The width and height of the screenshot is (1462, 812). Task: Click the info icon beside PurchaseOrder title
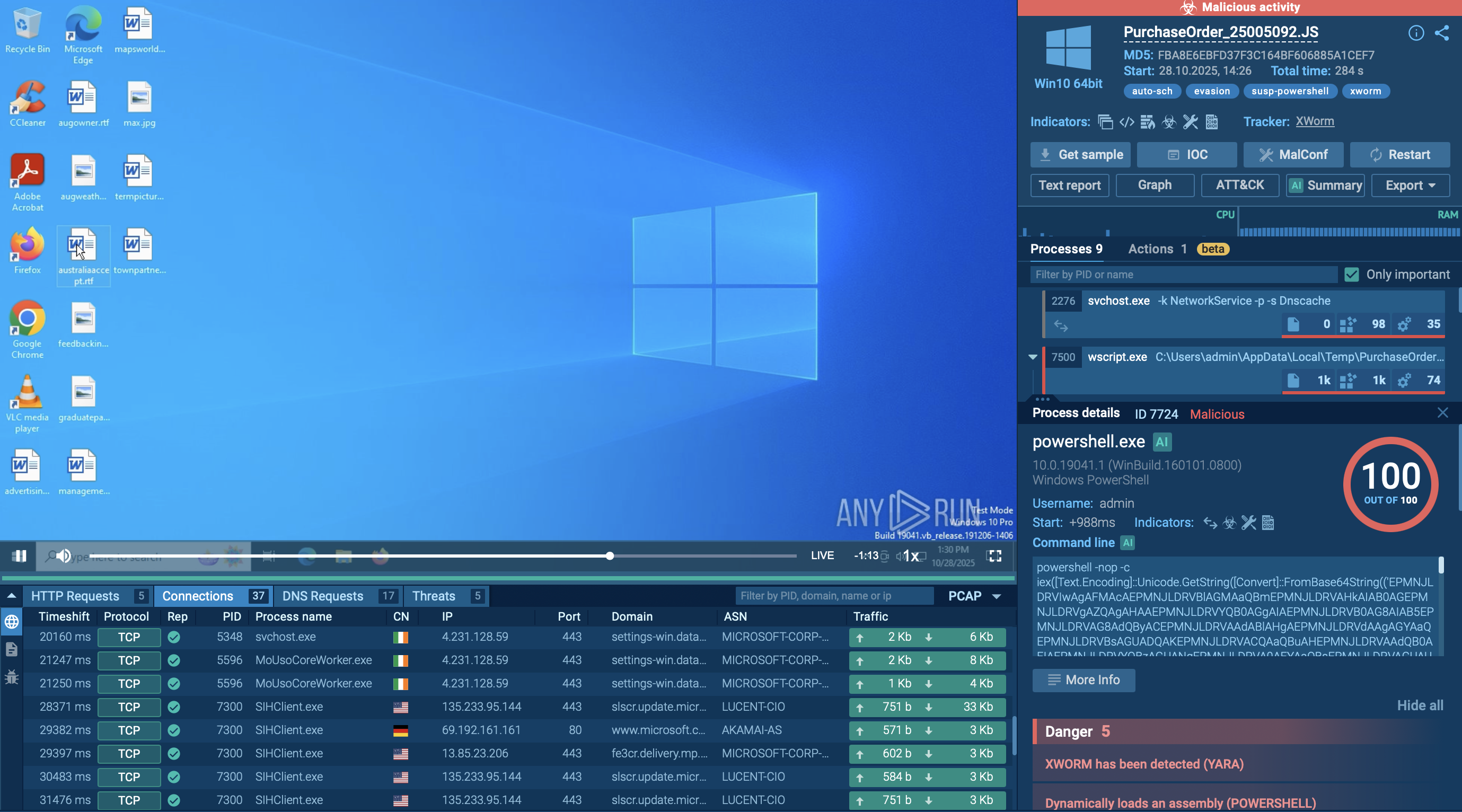click(x=1415, y=33)
